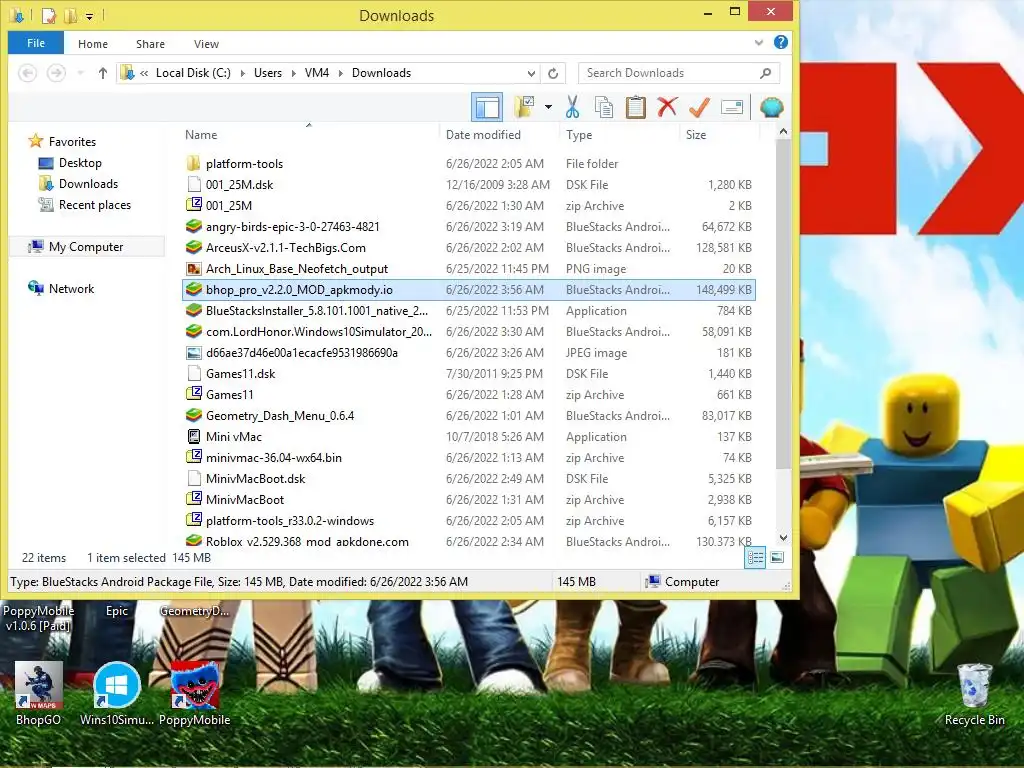Expand the breadcrumb overflow chevrons
Viewport: 1024px width, 768px height.
tap(144, 73)
